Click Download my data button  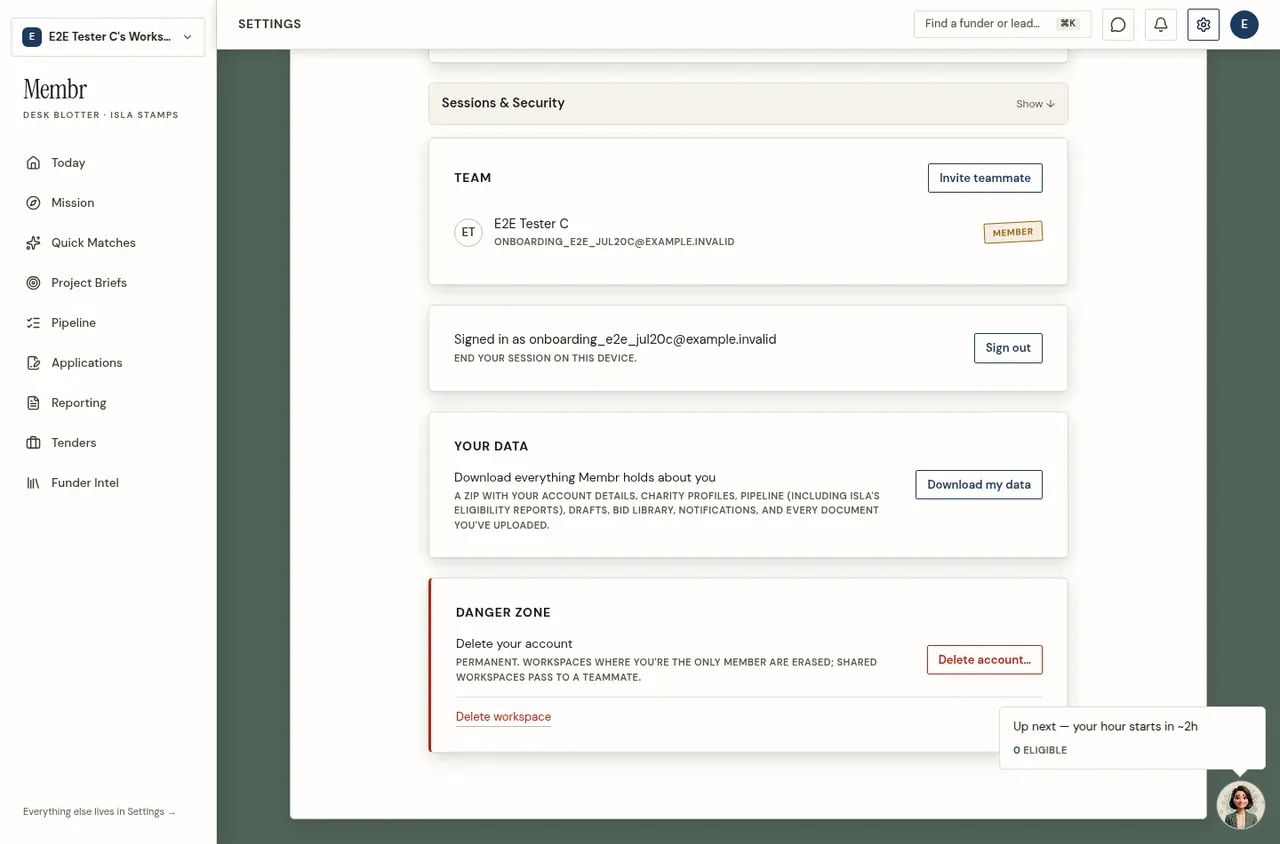click(x=979, y=485)
